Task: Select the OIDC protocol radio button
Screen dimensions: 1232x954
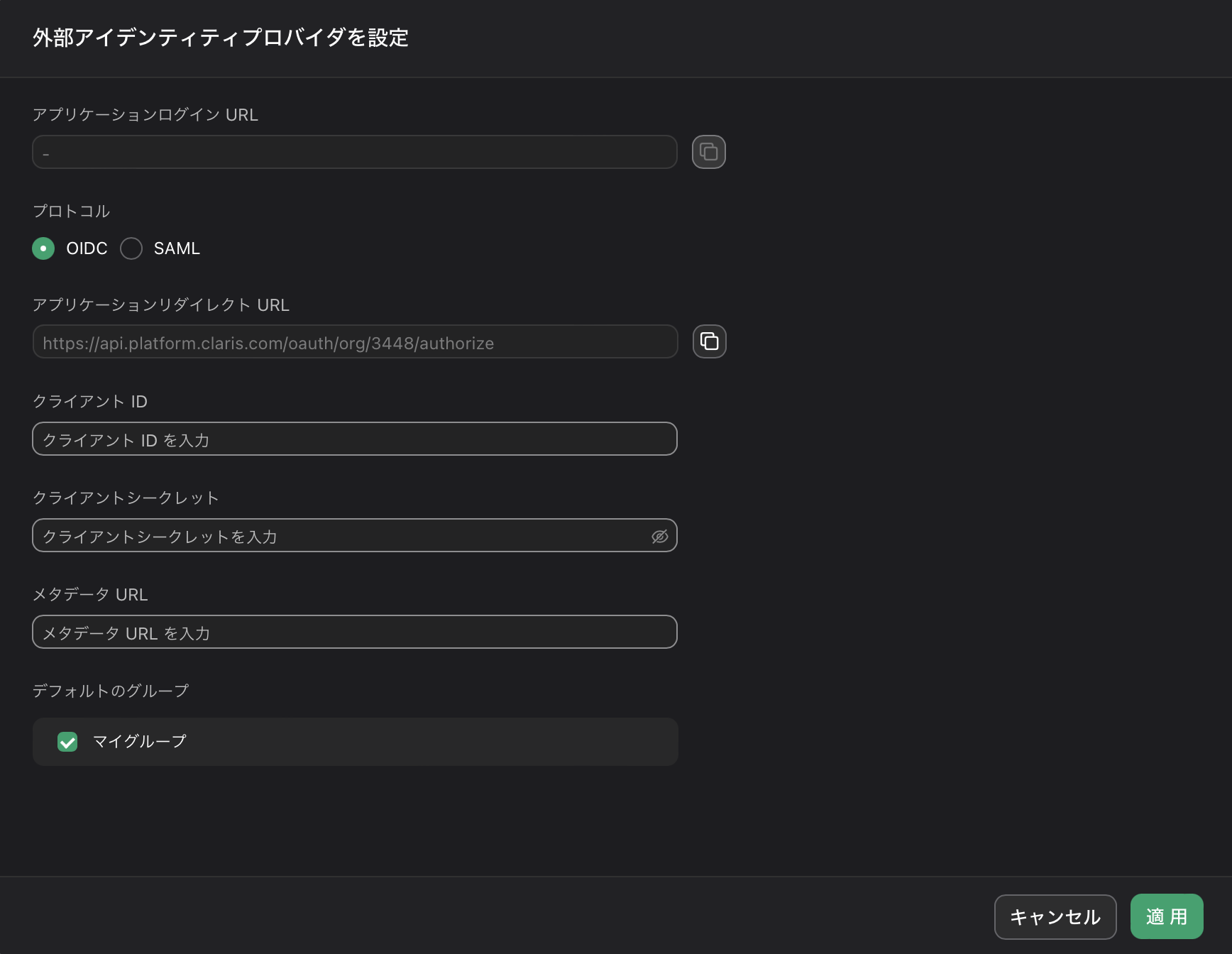Action: tap(43, 248)
